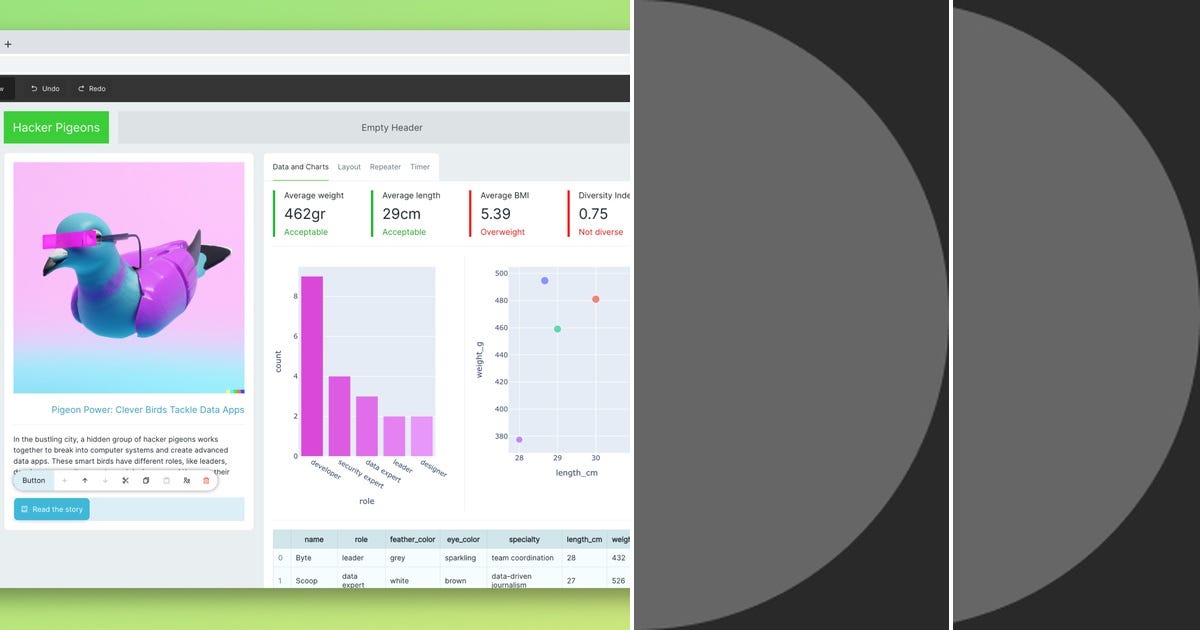Click the 'eye_color' column header
Image resolution: width=1200 pixels, height=630 pixels.
465,539
